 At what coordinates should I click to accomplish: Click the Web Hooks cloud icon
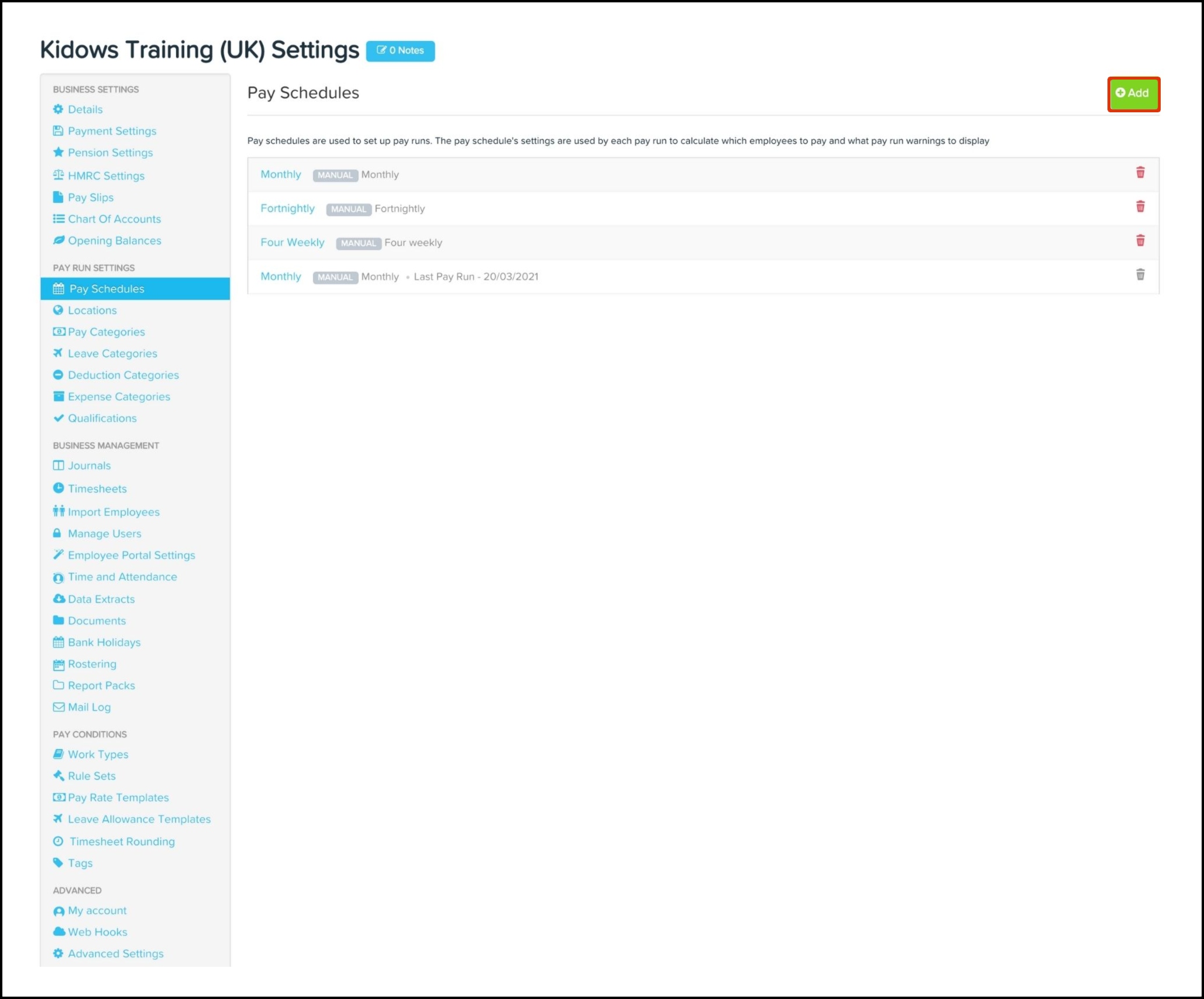tap(59, 932)
